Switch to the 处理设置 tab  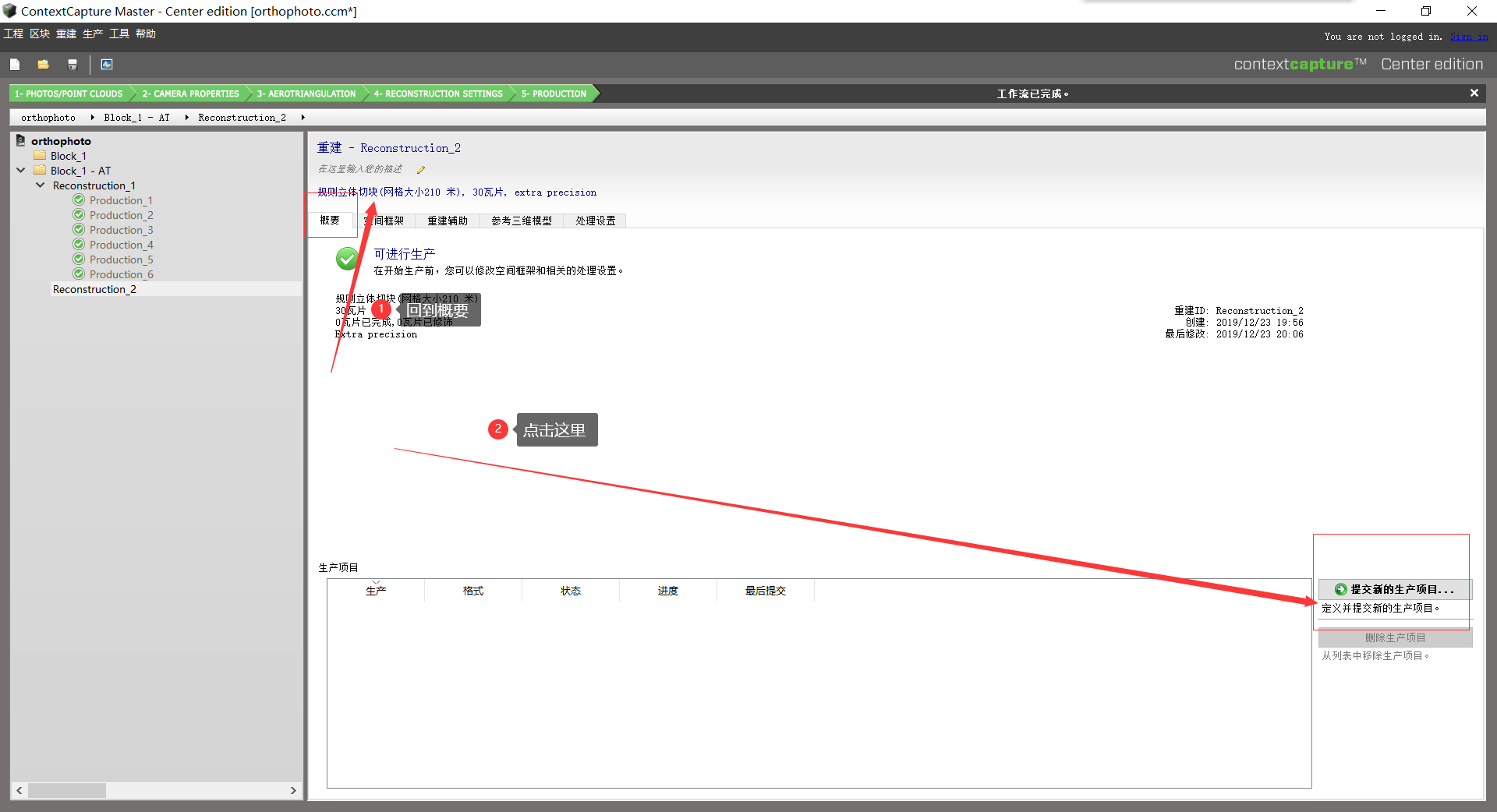pyautogui.click(x=596, y=221)
